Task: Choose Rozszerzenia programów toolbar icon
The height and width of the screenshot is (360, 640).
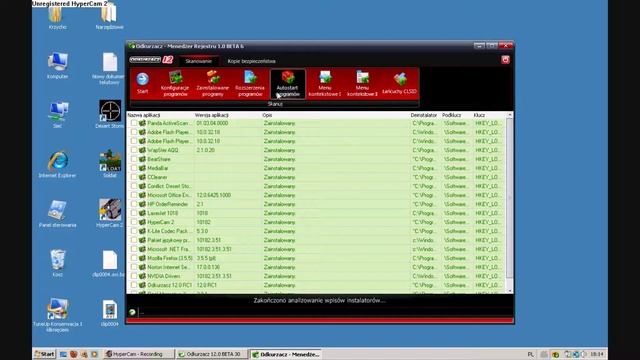Action: coord(250,84)
